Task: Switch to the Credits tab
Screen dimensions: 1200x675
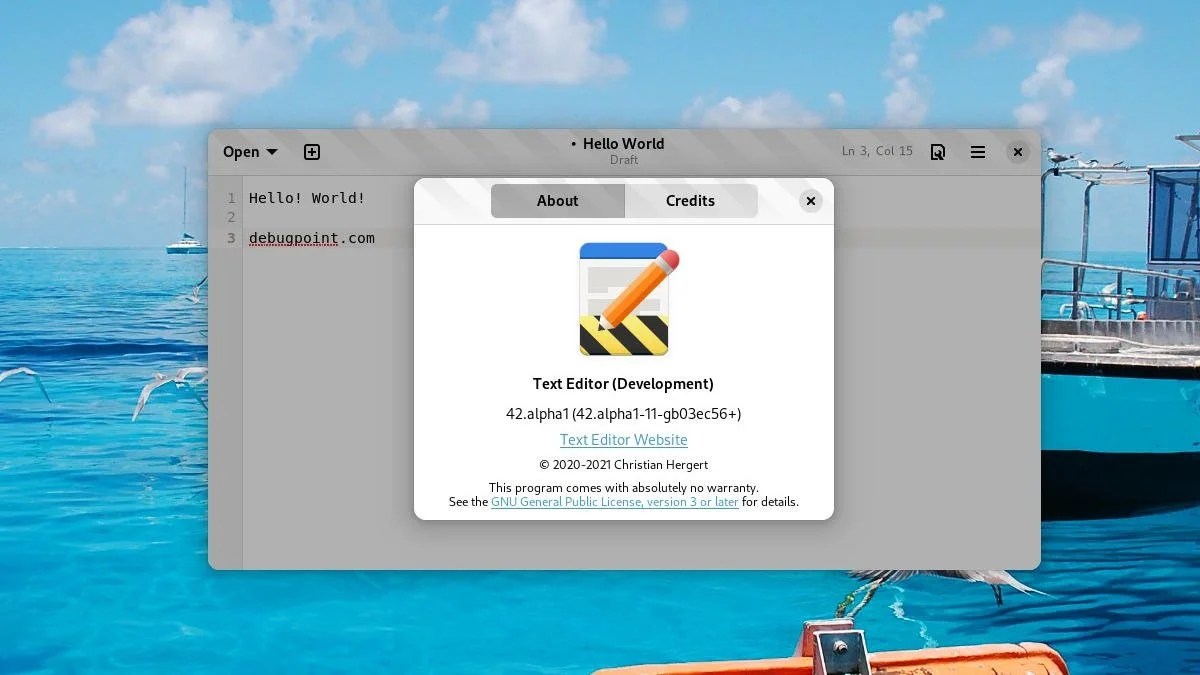Action: 691,201
